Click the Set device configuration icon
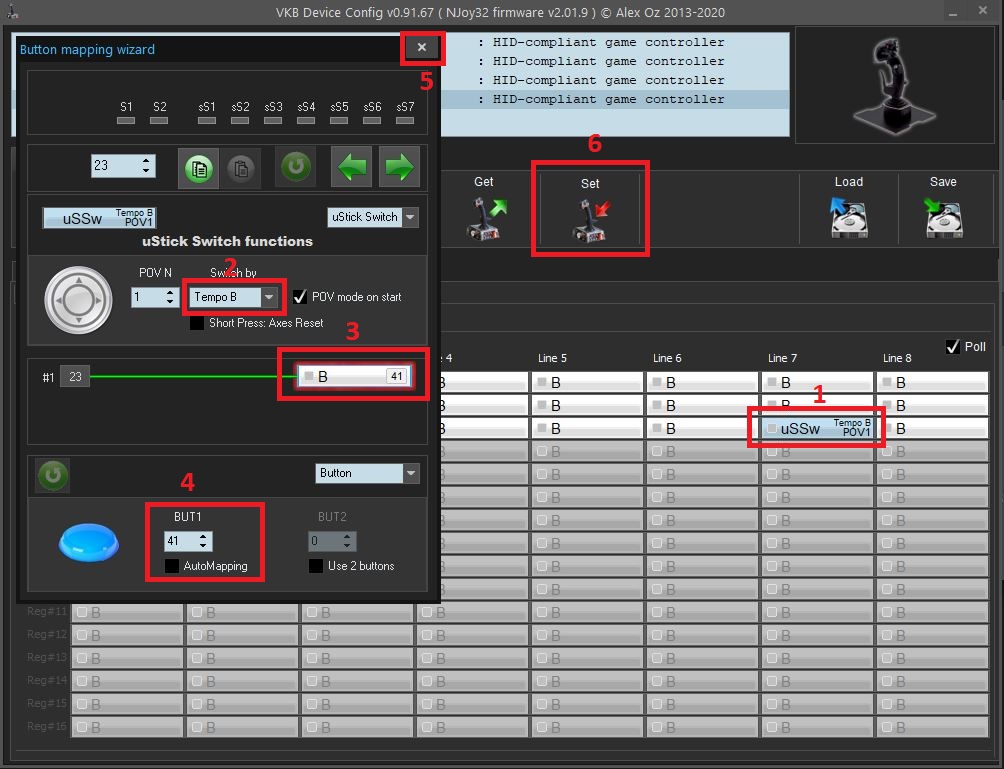Viewport: 1004px width, 769px height. 589,219
